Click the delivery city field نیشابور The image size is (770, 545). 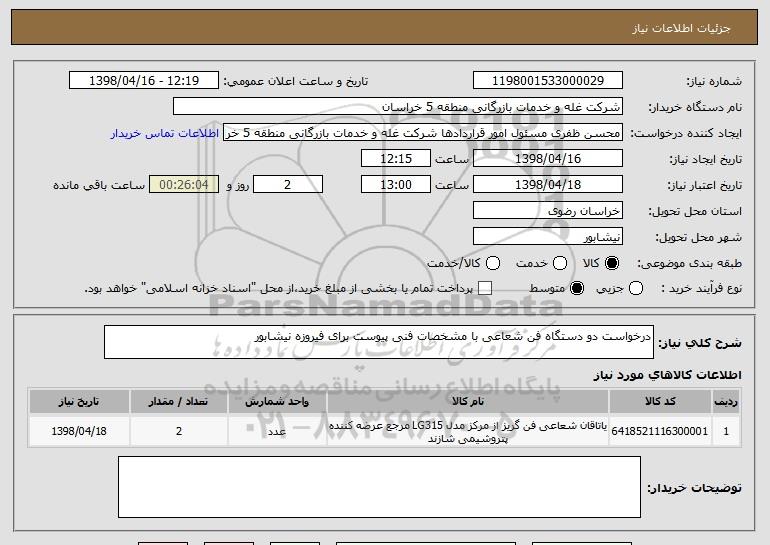tap(548, 237)
